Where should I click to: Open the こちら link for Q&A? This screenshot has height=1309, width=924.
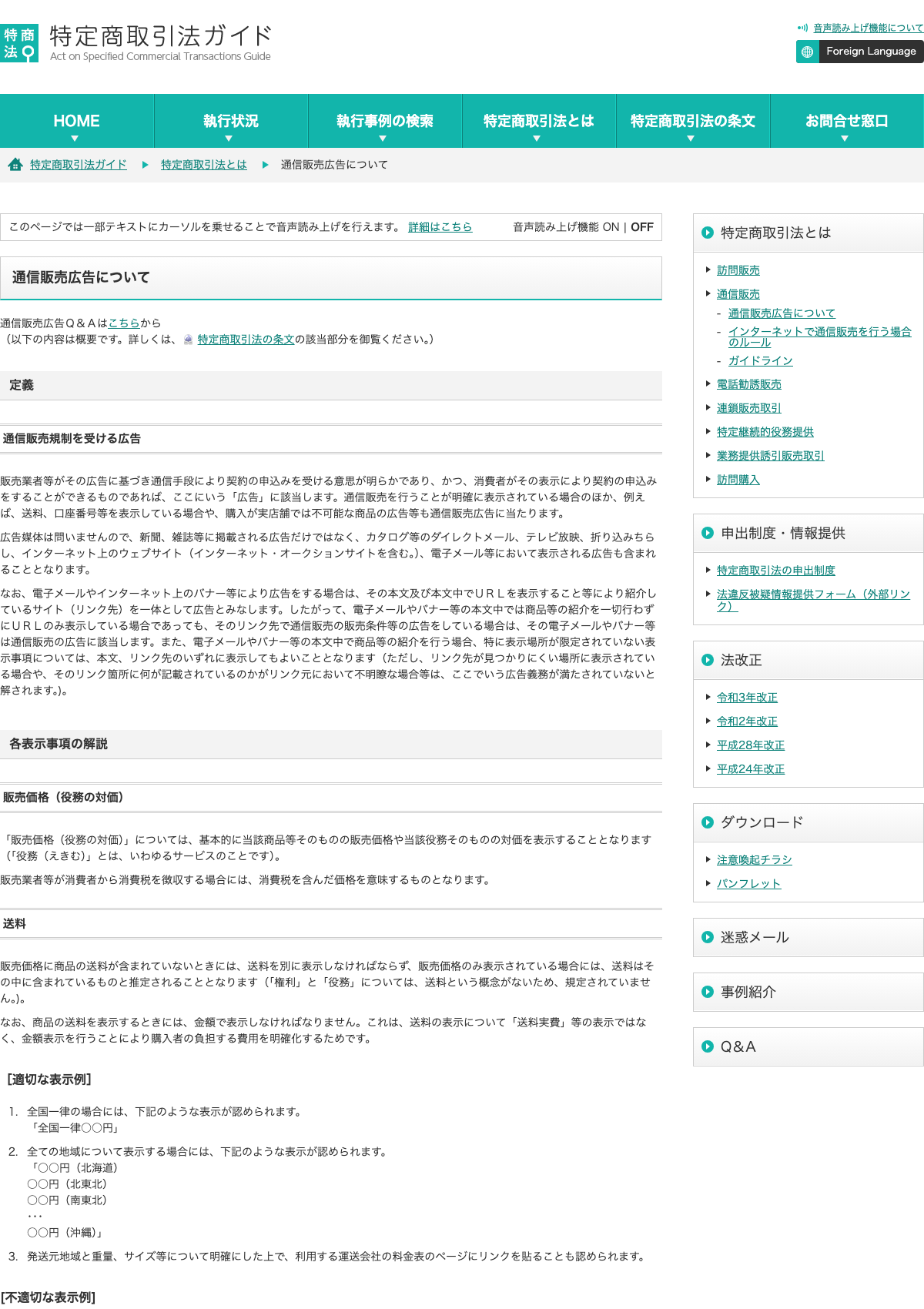(x=124, y=323)
